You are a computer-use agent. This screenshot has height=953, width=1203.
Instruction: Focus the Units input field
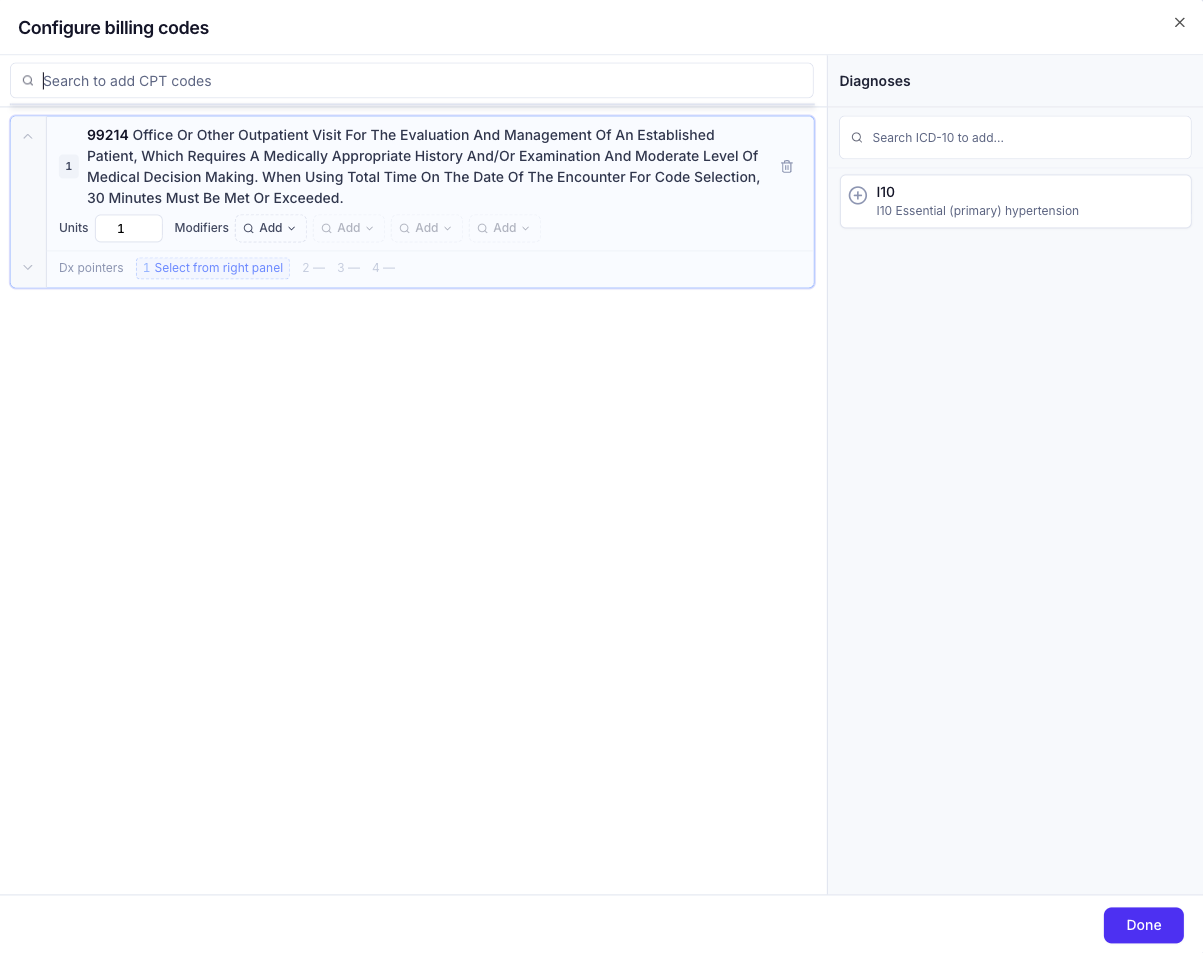129,228
